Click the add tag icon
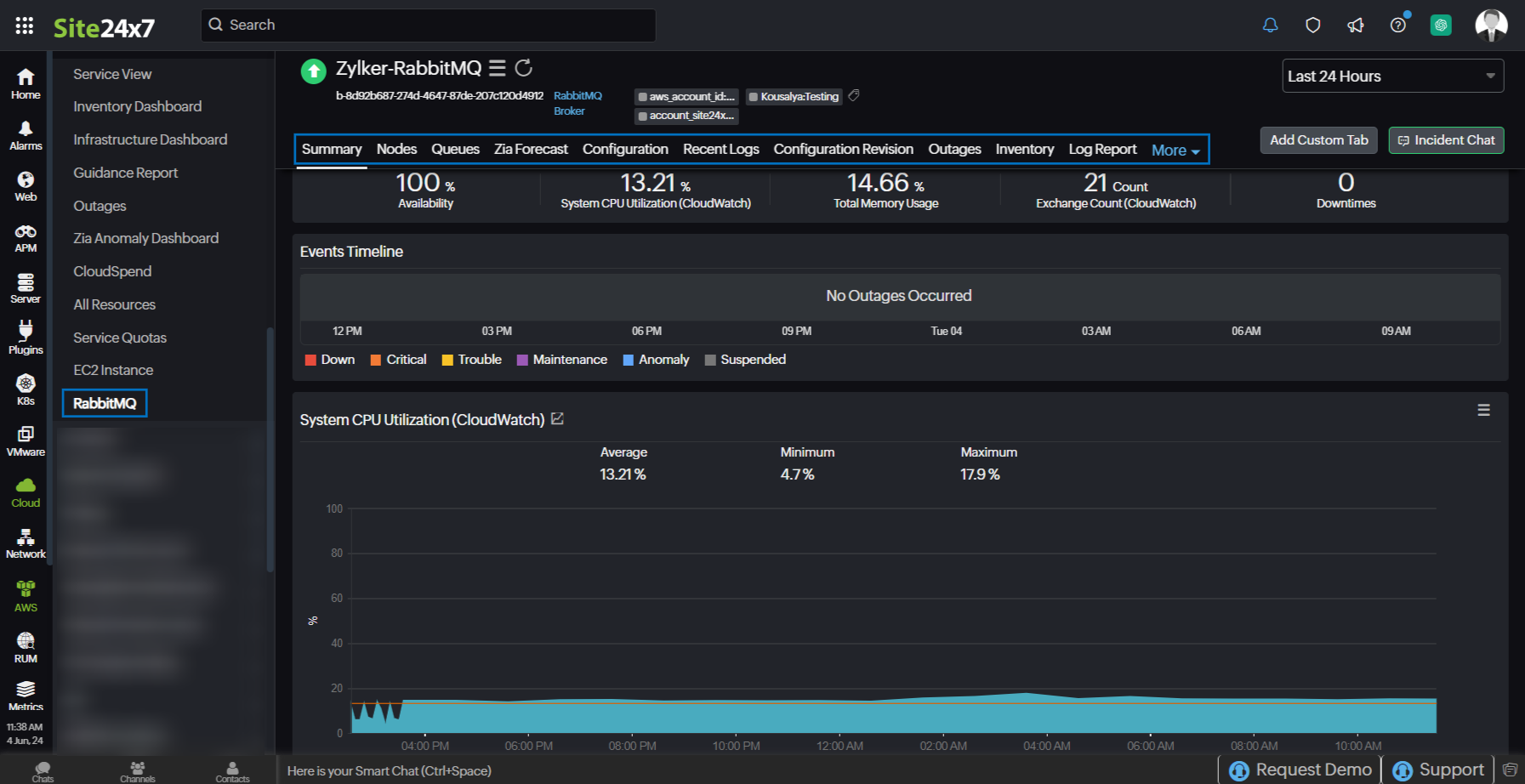The width and height of the screenshot is (1525, 784). (x=854, y=96)
